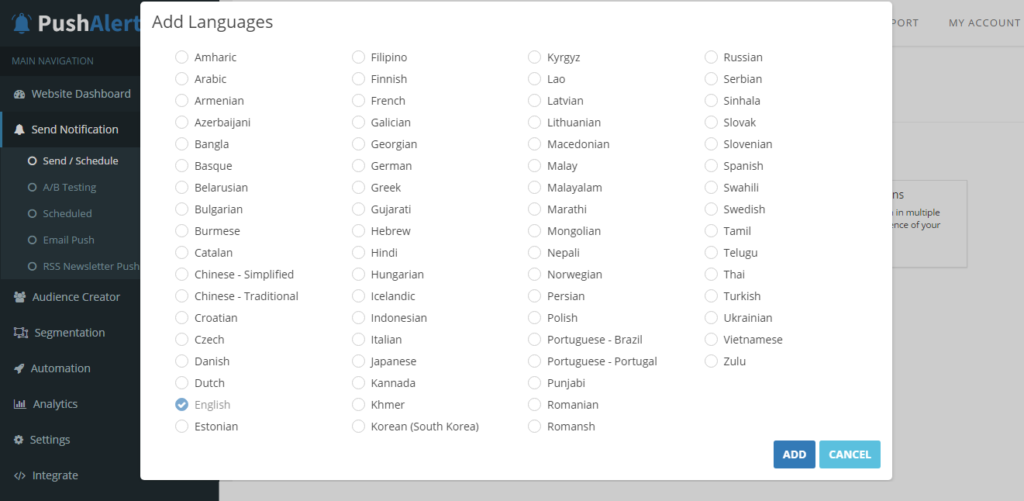Select the Spanish language radio button
Image resolution: width=1024 pixels, height=501 pixels.
tap(711, 166)
